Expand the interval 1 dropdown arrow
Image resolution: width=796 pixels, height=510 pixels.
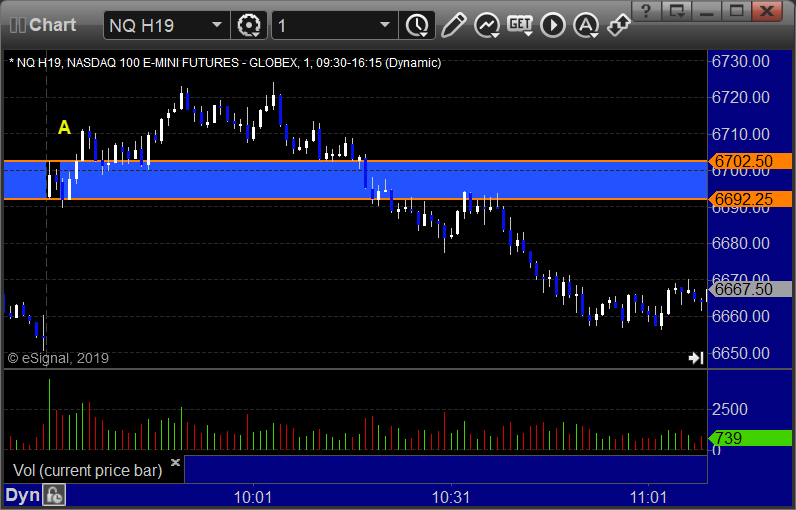tap(385, 25)
